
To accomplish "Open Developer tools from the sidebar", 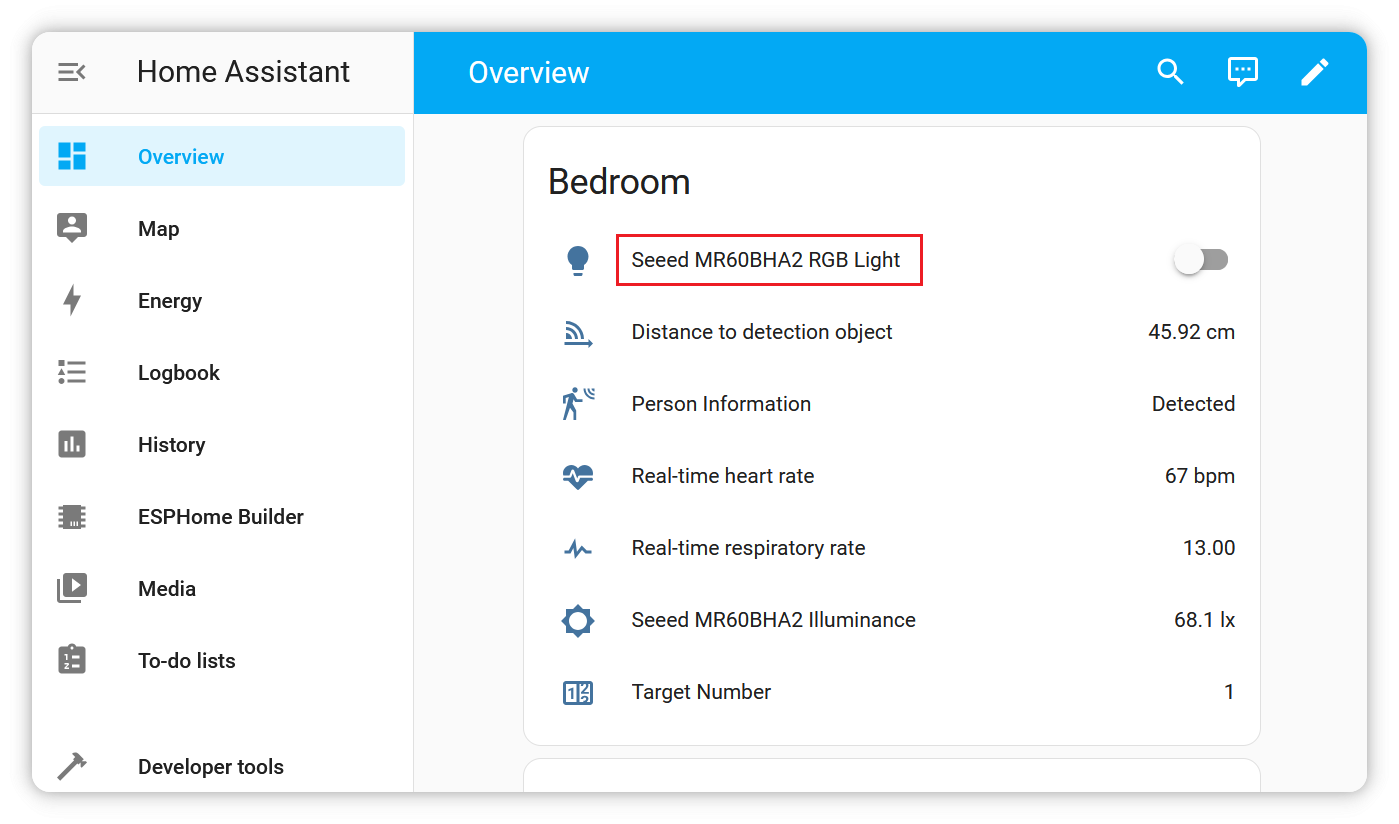I will (222, 767).
